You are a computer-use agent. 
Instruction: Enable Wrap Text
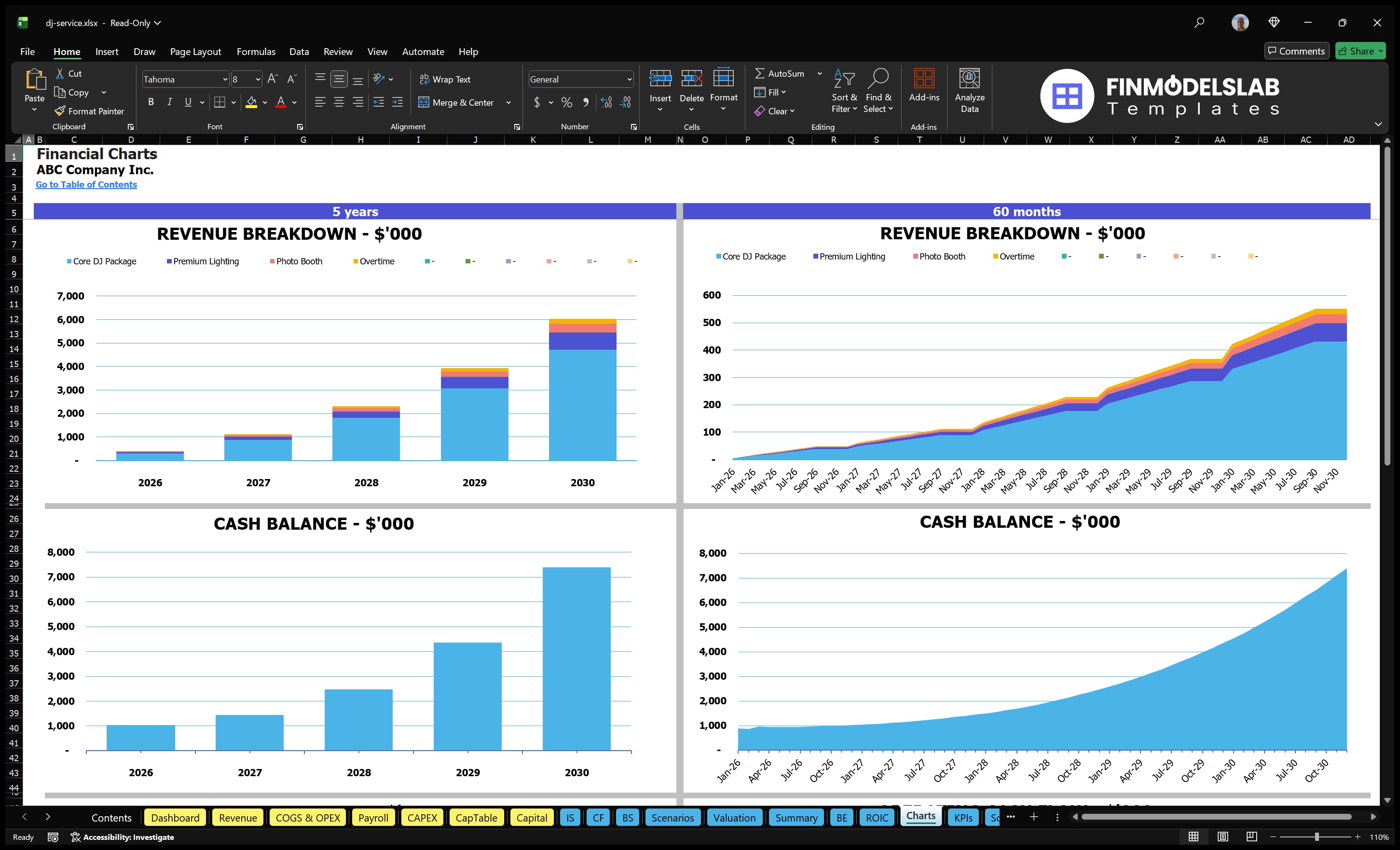(445, 79)
